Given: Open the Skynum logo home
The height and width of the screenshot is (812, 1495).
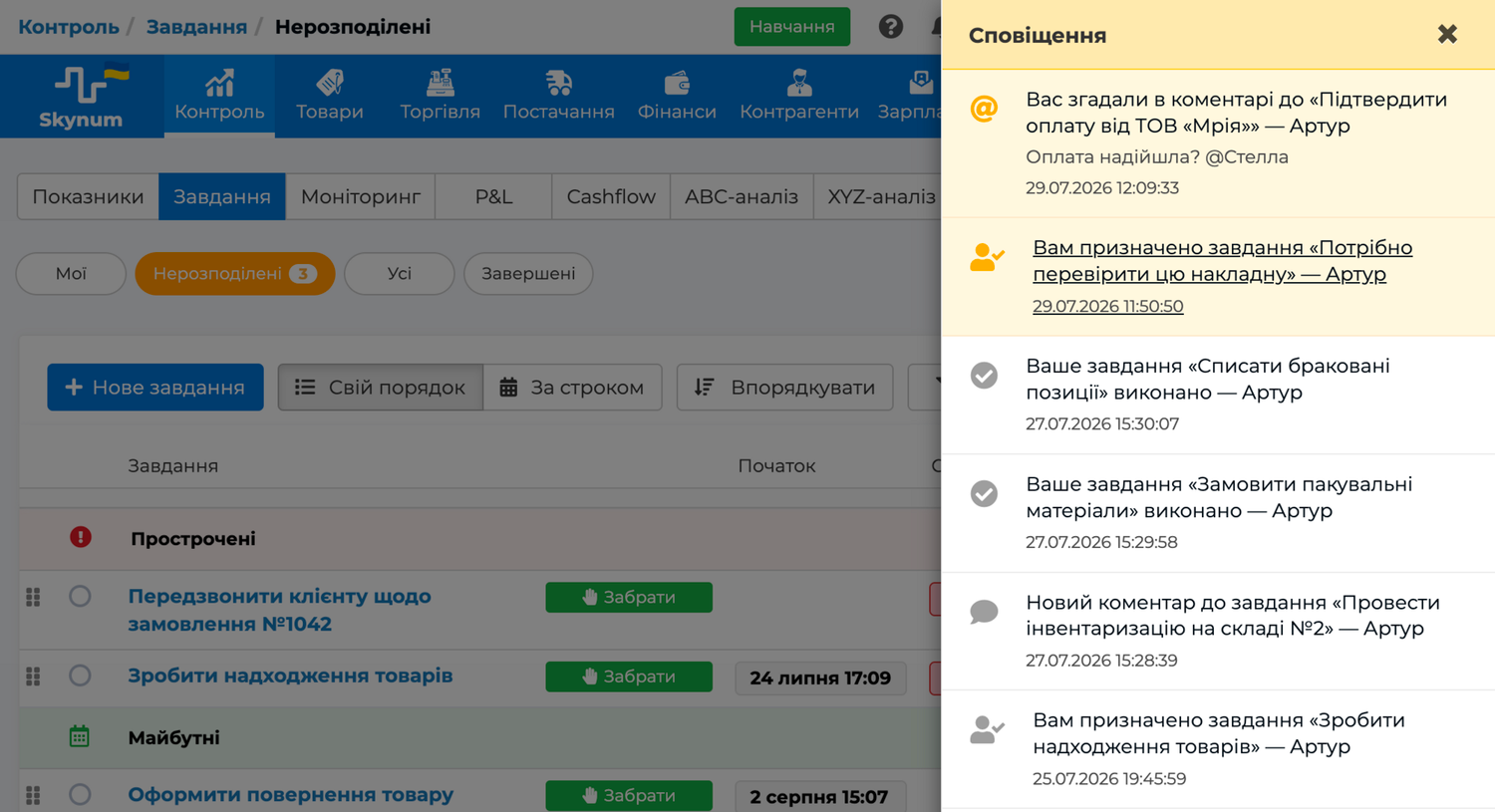Looking at the screenshot, I should coord(83,97).
